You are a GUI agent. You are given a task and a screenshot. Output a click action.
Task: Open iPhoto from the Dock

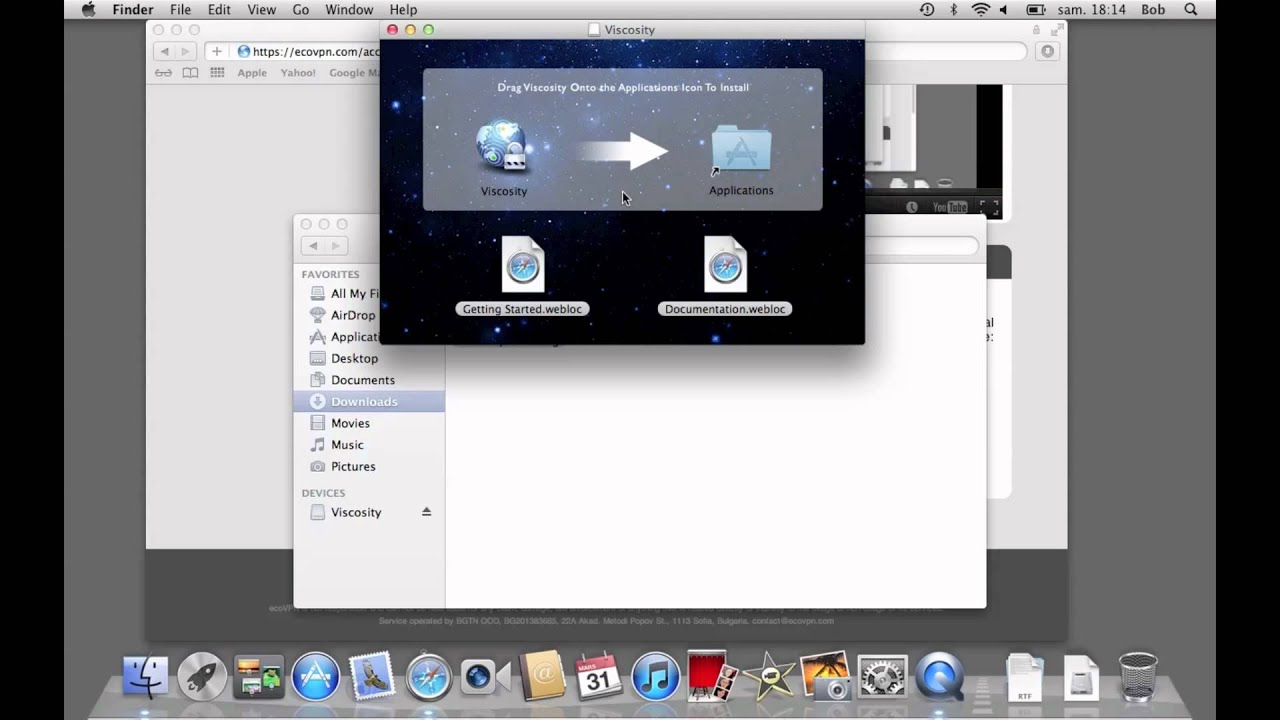825,677
